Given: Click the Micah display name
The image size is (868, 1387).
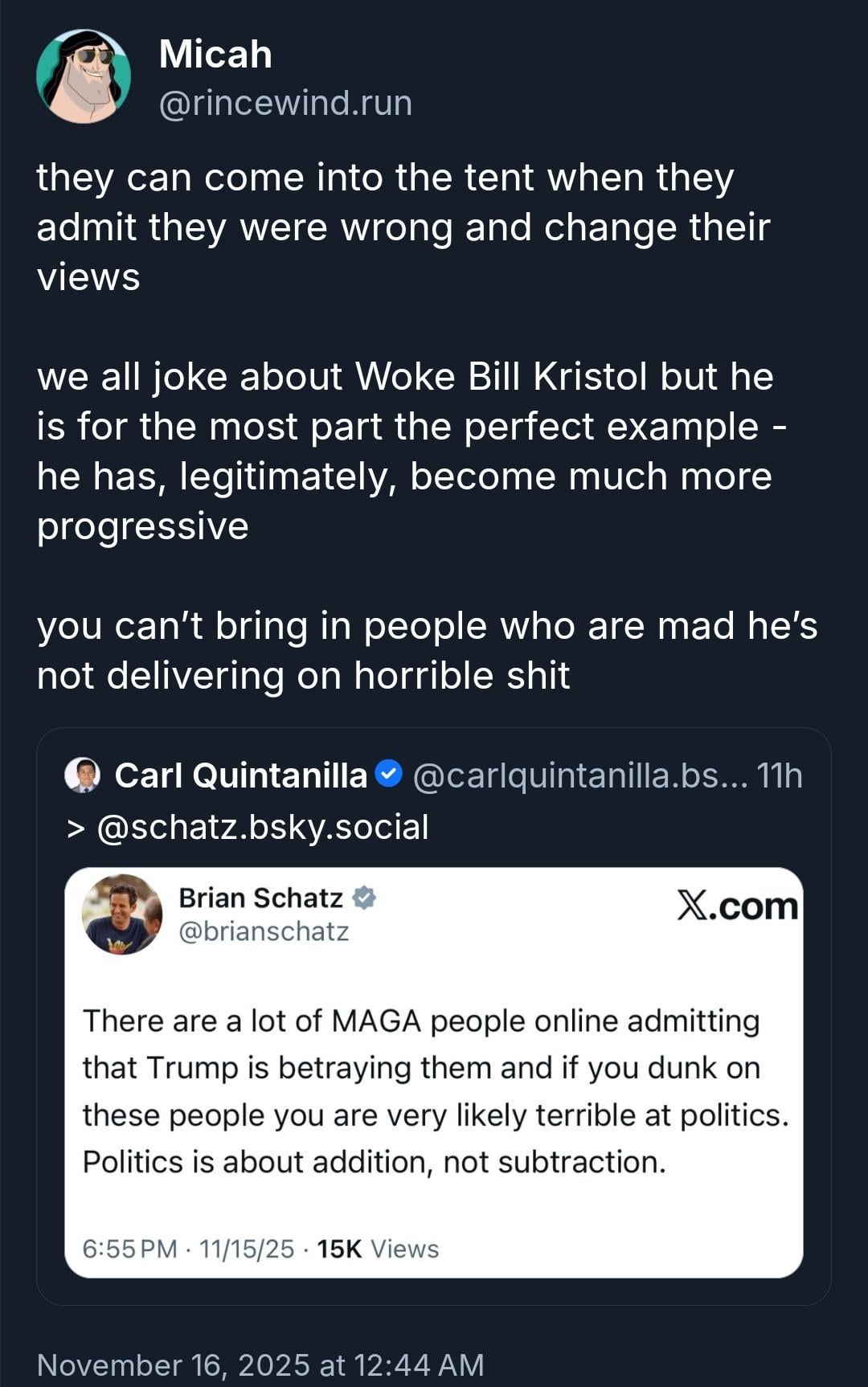Looking at the screenshot, I should click(x=215, y=55).
